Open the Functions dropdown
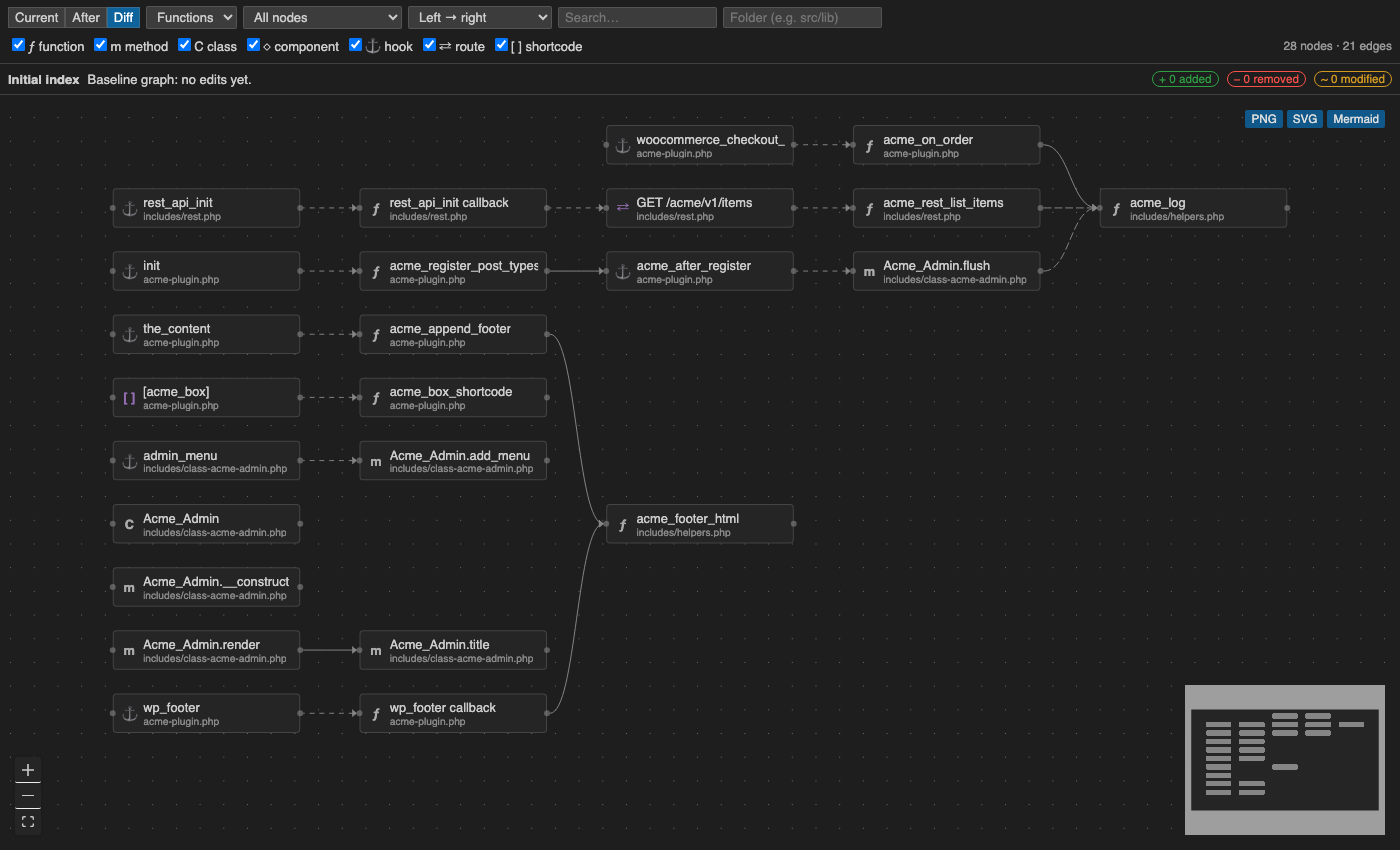Screen dimensions: 1400x850 [x=191, y=17]
